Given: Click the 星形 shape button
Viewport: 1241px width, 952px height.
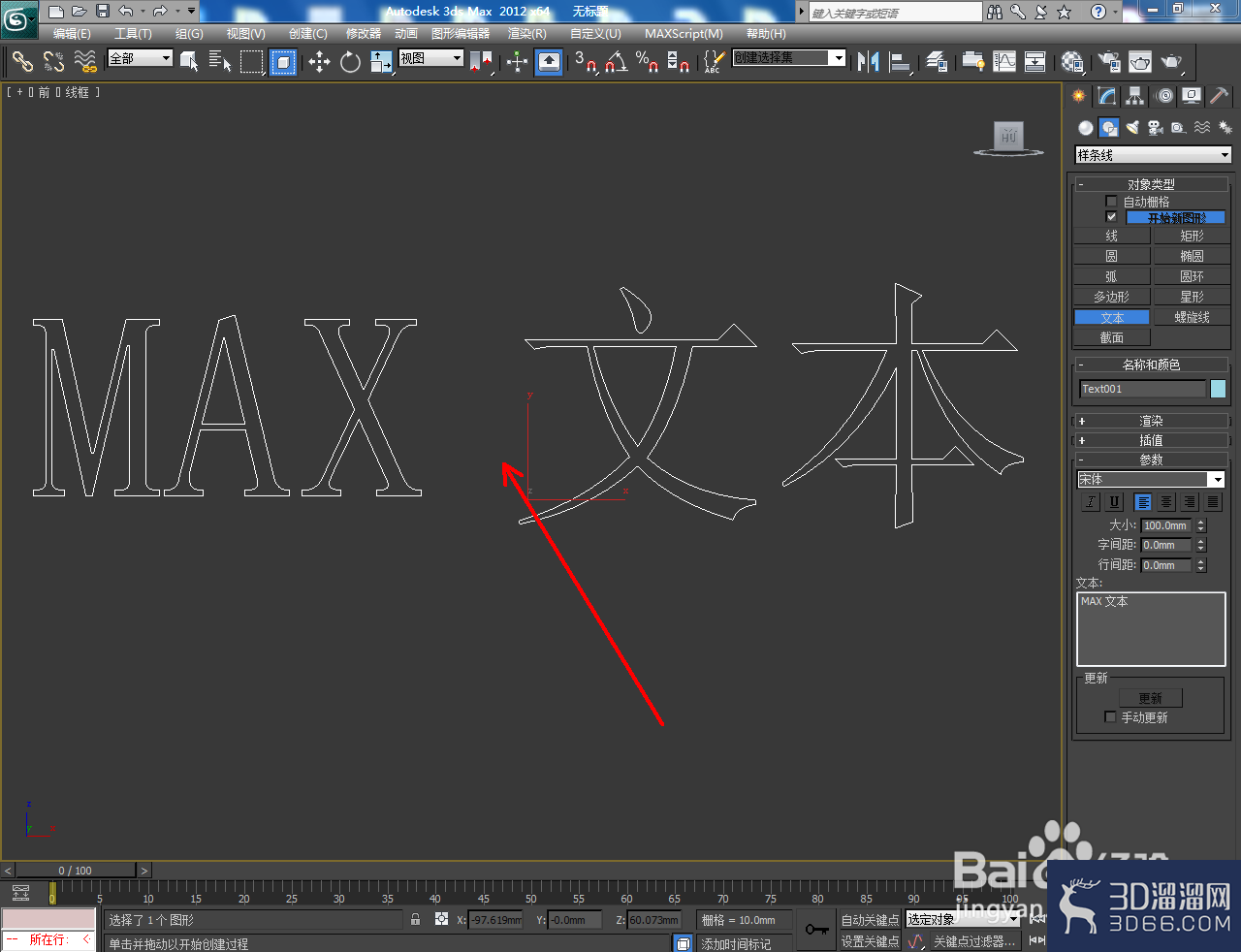Looking at the screenshot, I should 1192,297.
